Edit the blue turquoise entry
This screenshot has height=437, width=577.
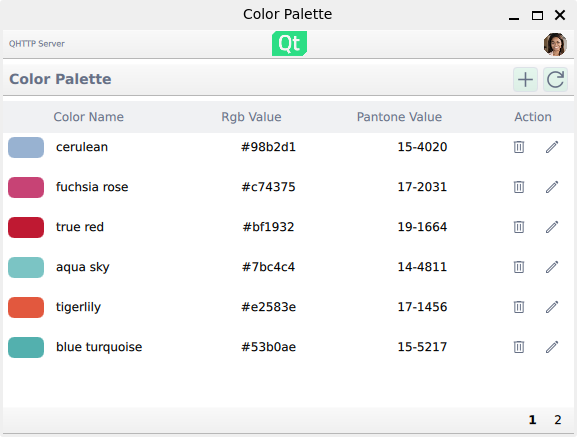click(552, 347)
